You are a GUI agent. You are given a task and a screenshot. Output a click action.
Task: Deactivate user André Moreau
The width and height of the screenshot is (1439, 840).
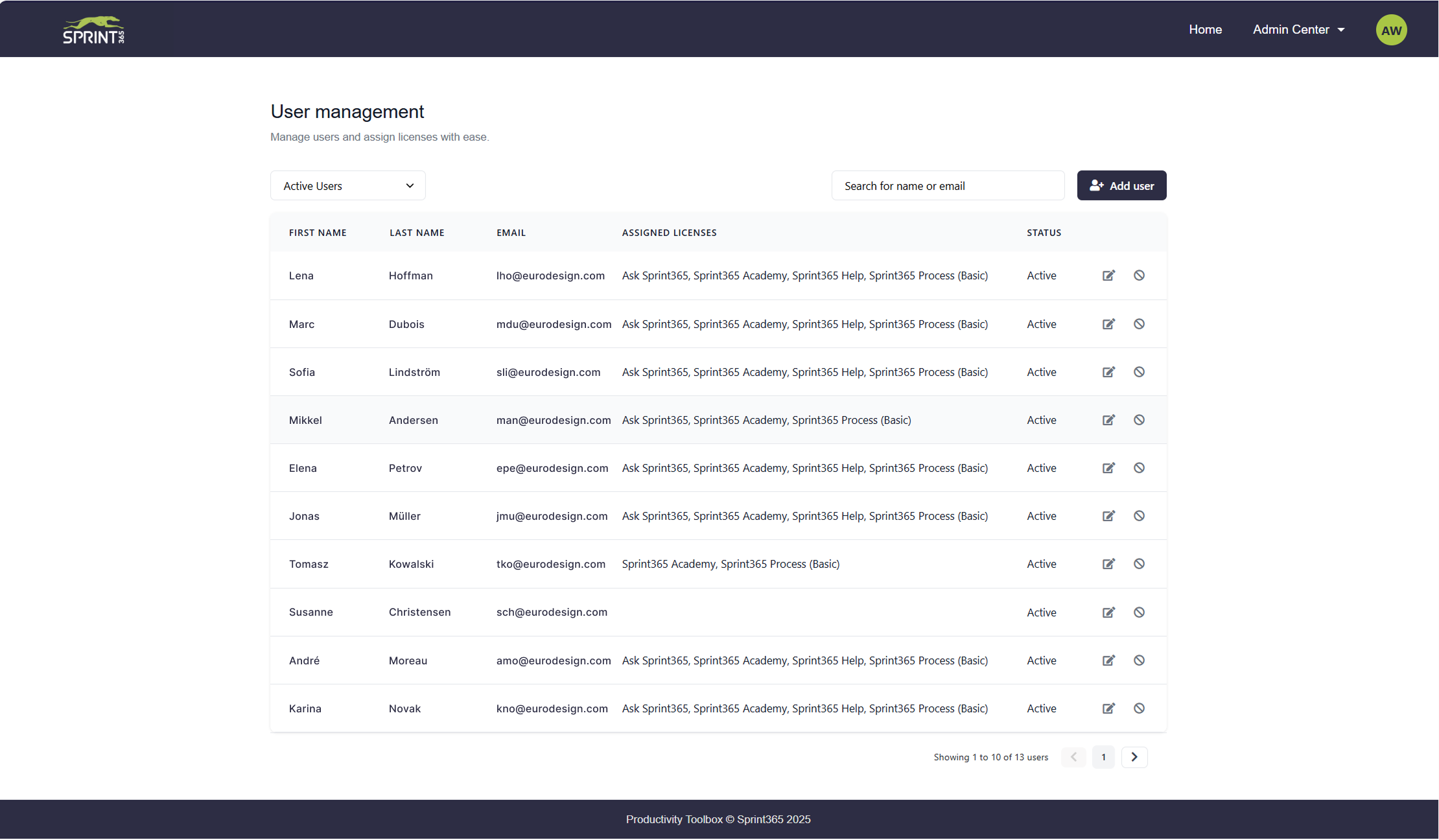[x=1139, y=660]
